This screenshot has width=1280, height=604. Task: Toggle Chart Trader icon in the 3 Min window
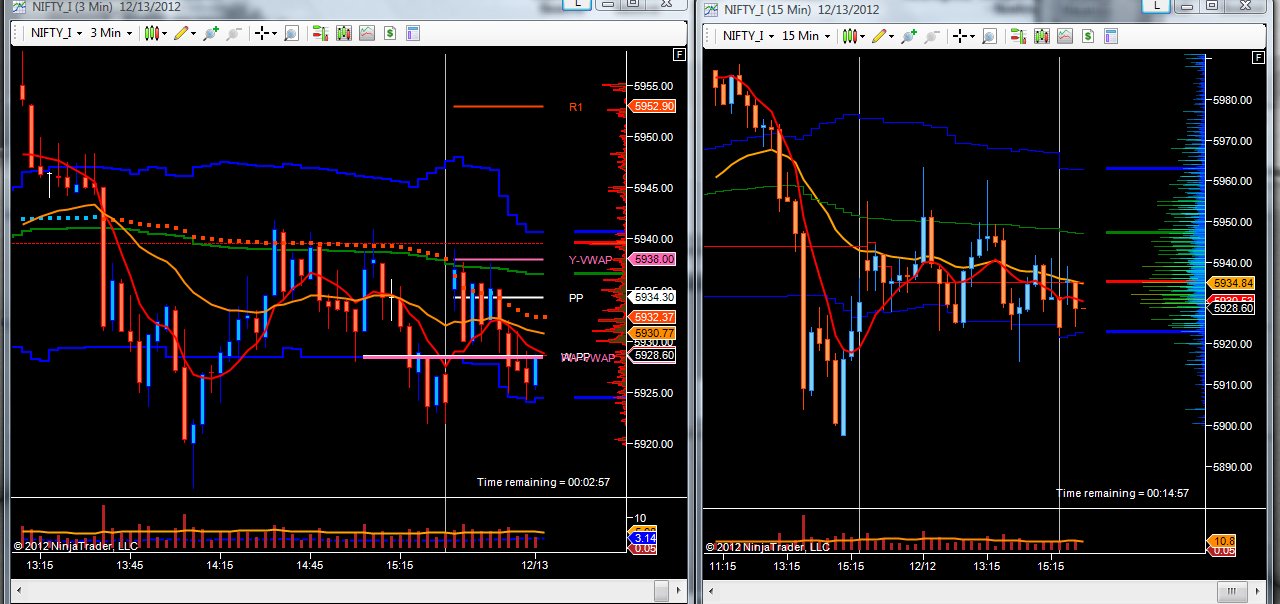320,33
